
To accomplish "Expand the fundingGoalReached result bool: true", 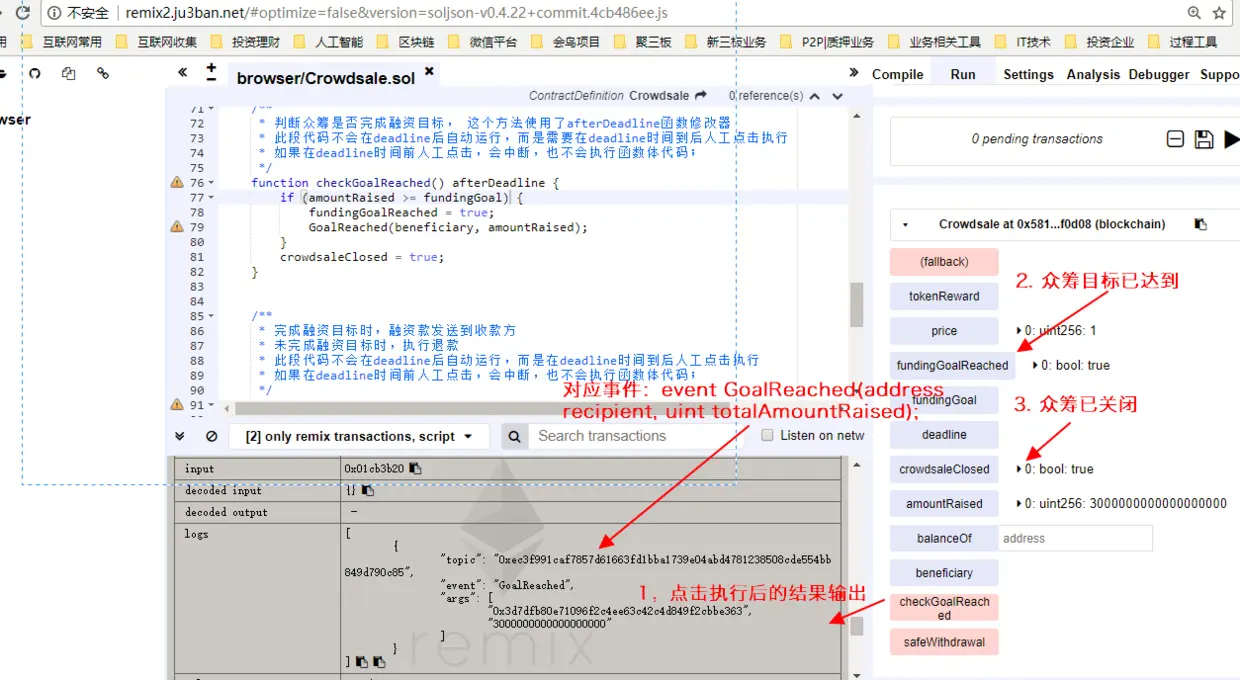I will click(1035, 366).
